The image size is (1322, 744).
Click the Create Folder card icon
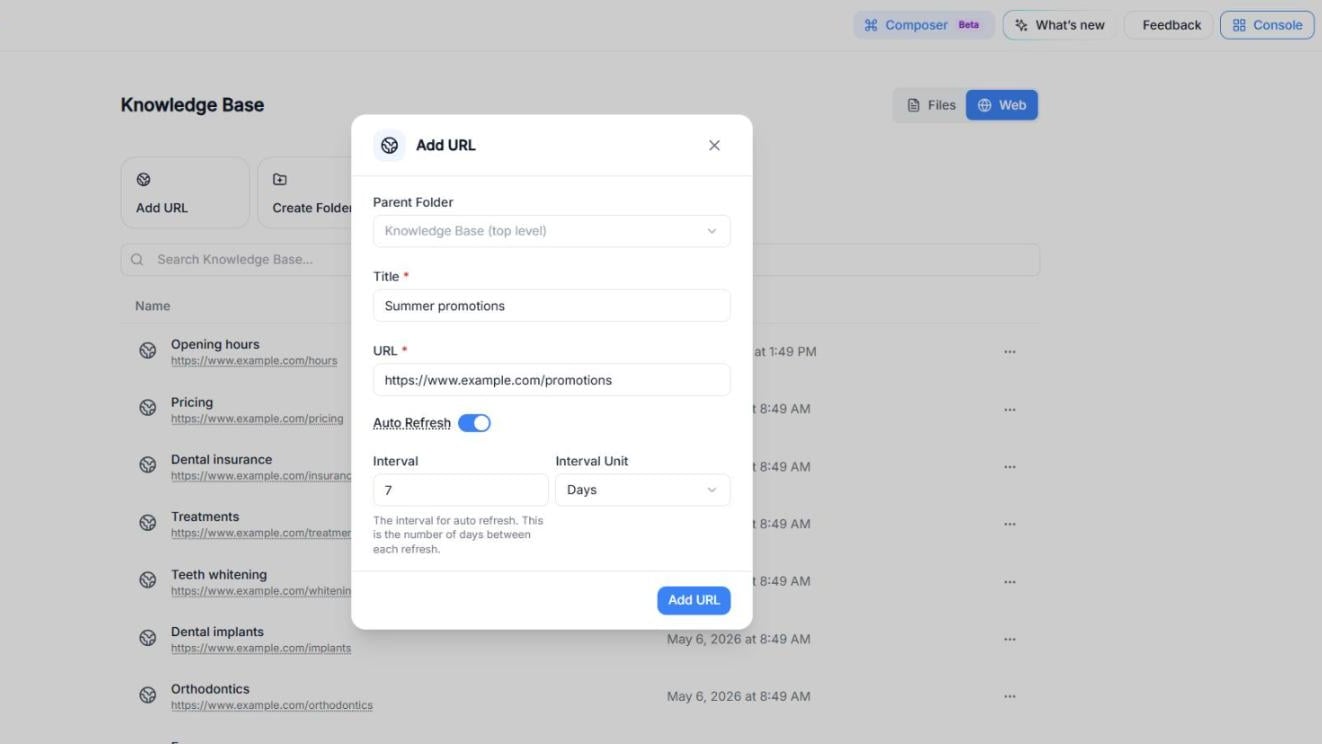click(x=280, y=180)
